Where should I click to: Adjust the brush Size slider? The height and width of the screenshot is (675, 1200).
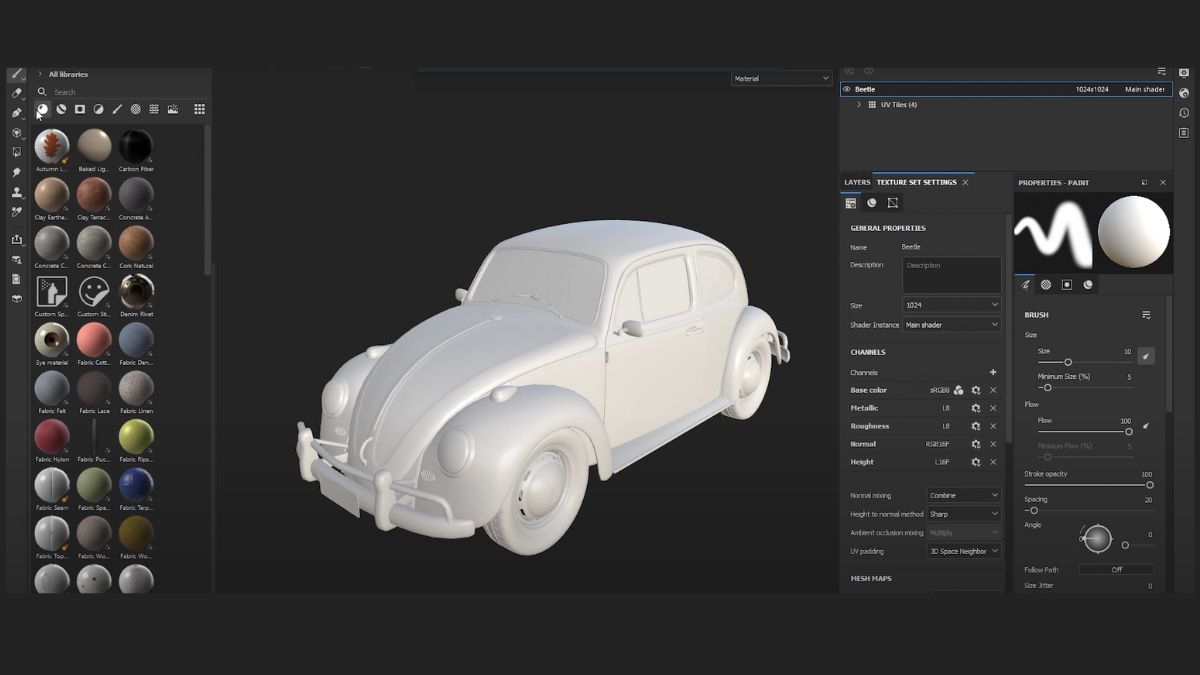(1084, 362)
